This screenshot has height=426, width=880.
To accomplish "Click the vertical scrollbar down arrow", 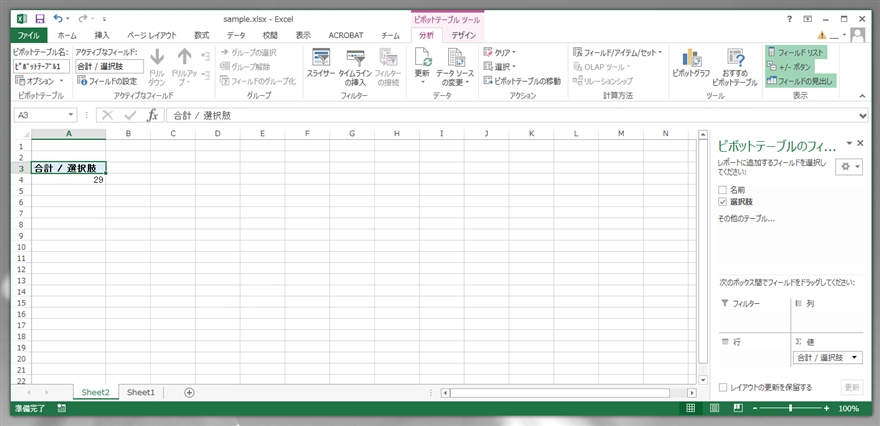I will point(702,379).
